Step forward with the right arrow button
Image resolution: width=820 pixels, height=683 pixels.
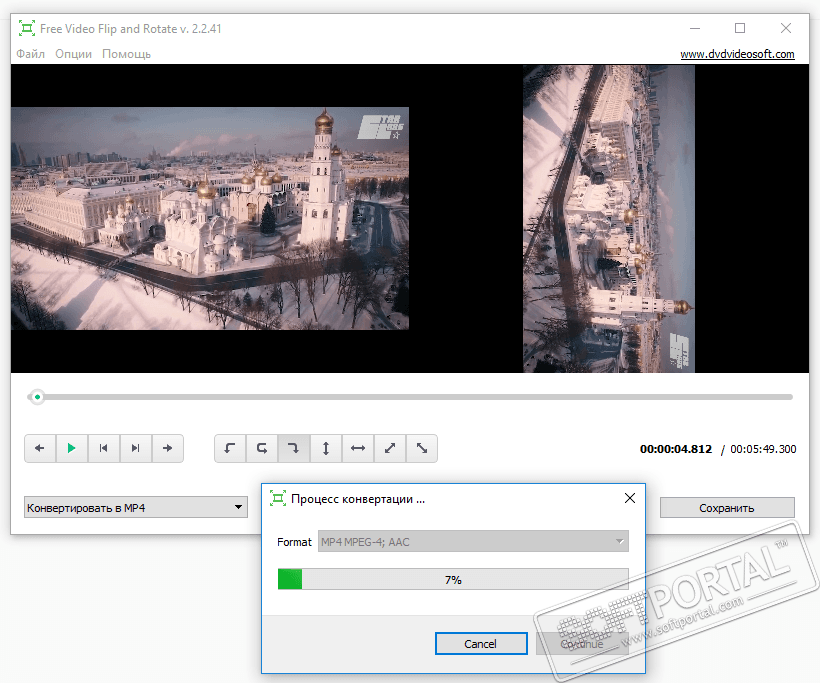pyautogui.click(x=167, y=449)
